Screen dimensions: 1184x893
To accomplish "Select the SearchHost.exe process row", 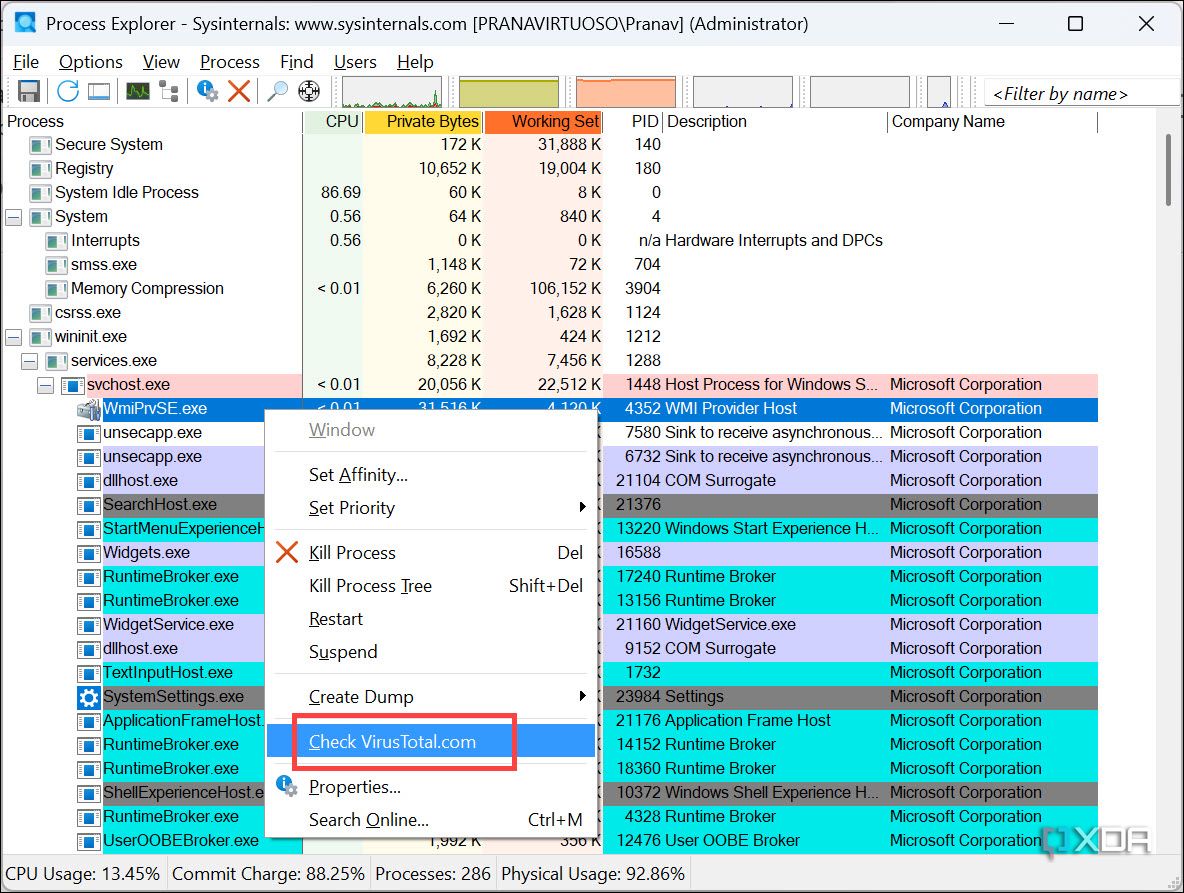I will click(550, 504).
